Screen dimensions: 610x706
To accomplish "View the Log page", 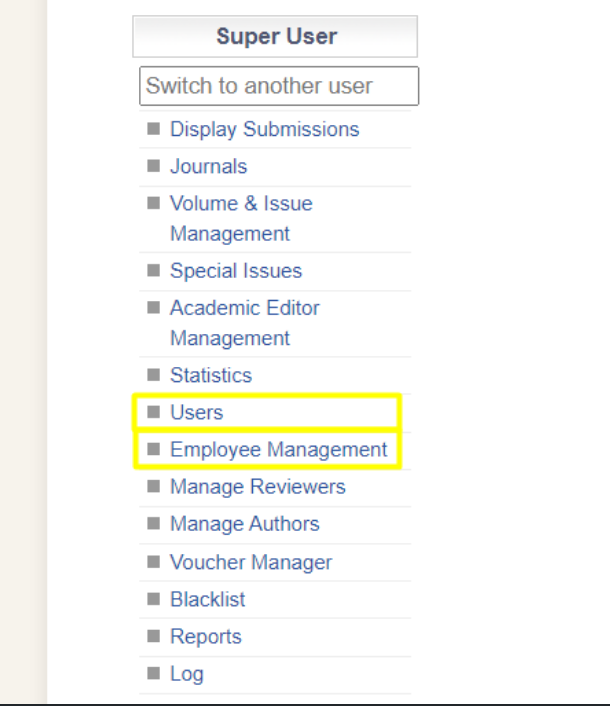I will (x=187, y=673).
